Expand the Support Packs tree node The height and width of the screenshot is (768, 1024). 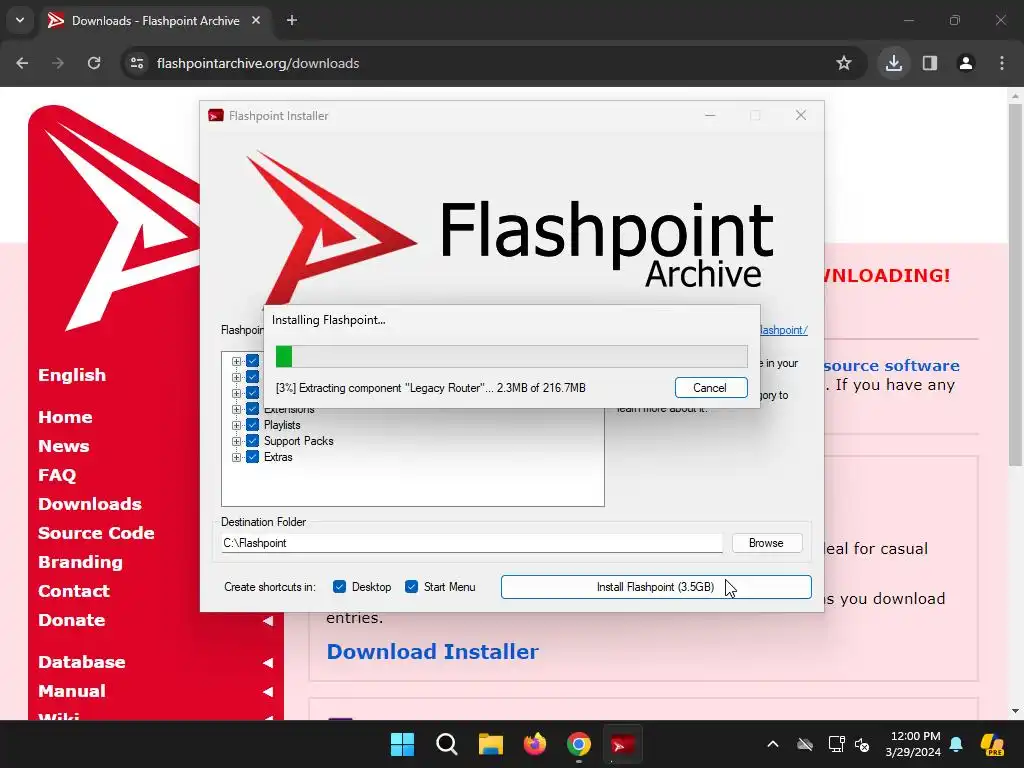click(x=236, y=441)
